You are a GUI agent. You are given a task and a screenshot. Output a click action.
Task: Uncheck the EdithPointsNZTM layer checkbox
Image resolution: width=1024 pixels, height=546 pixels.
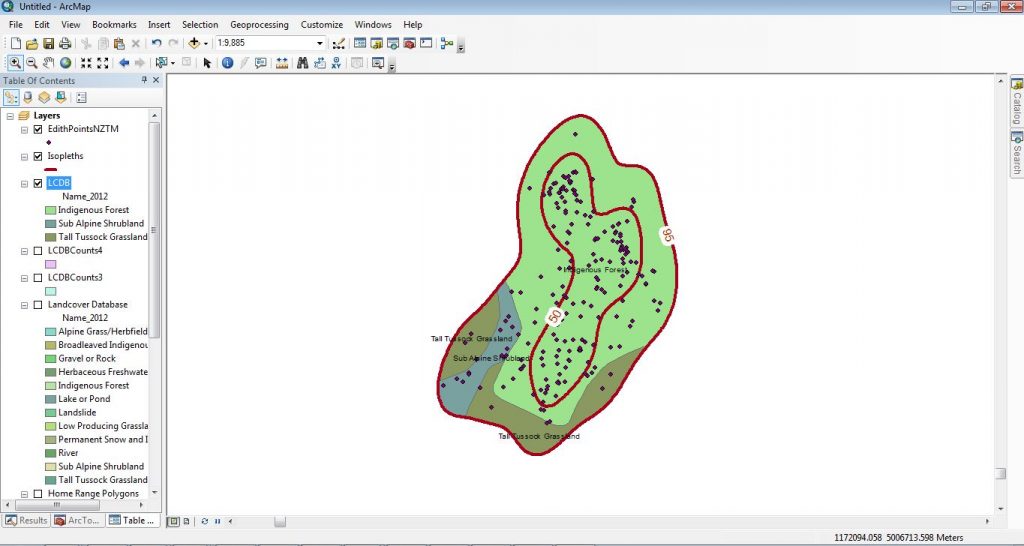click(38, 129)
